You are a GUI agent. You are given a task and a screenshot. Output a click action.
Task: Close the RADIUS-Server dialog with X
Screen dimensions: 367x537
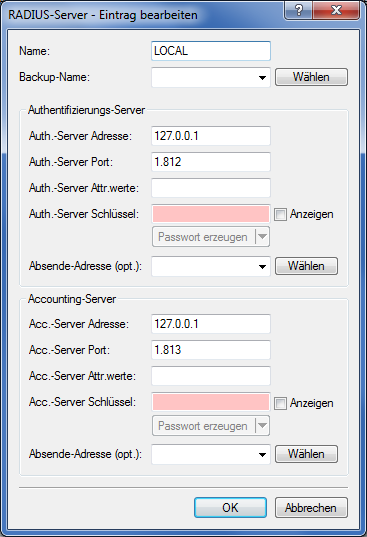[x=336, y=10]
